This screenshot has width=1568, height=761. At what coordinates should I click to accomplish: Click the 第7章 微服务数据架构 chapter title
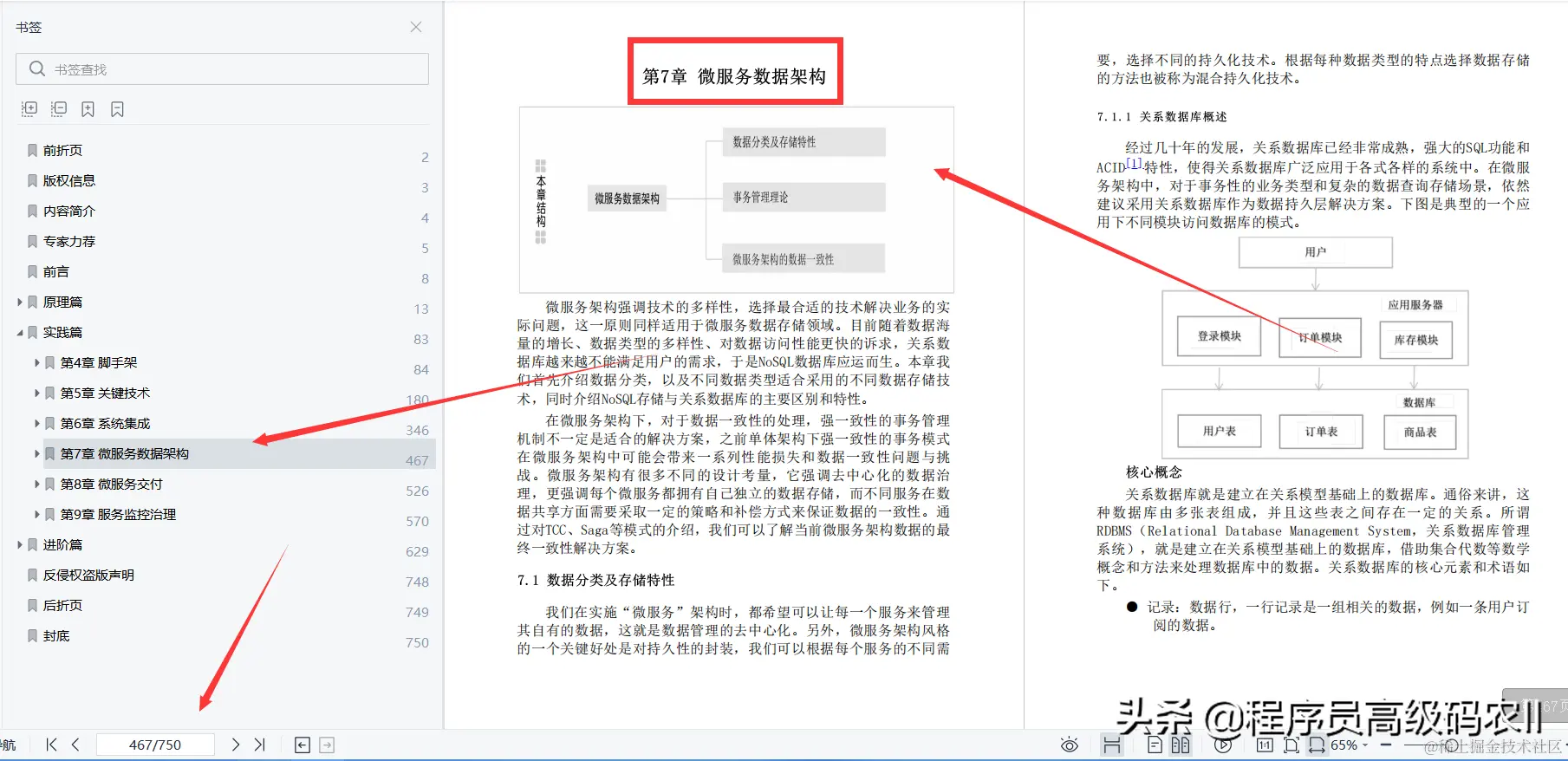734,76
